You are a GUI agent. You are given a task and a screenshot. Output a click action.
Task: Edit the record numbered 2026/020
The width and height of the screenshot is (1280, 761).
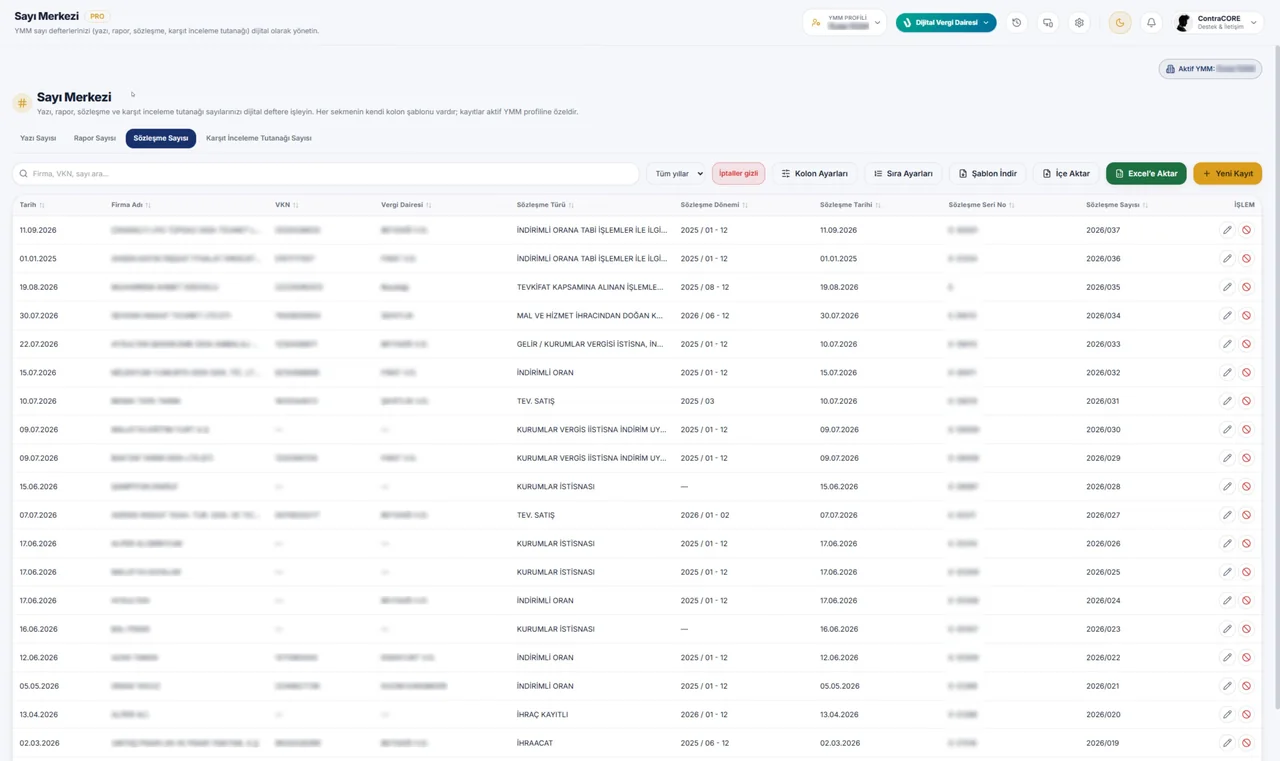[1227, 715]
